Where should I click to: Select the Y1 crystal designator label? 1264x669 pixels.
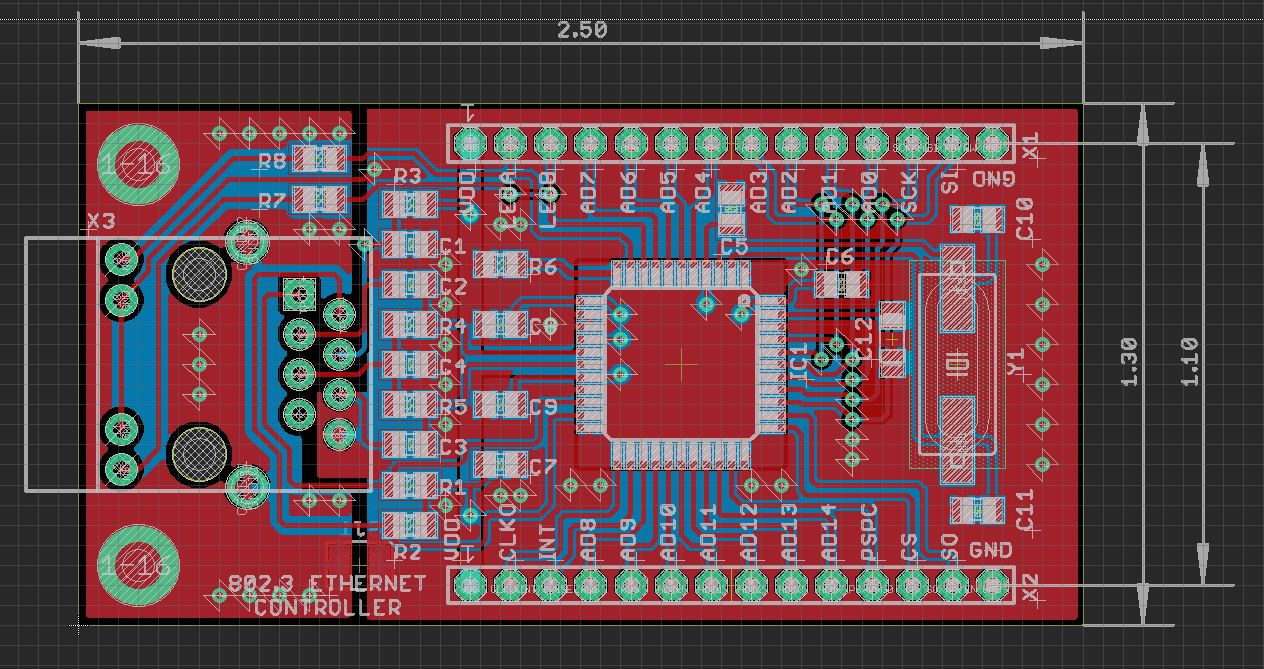click(x=1017, y=362)
